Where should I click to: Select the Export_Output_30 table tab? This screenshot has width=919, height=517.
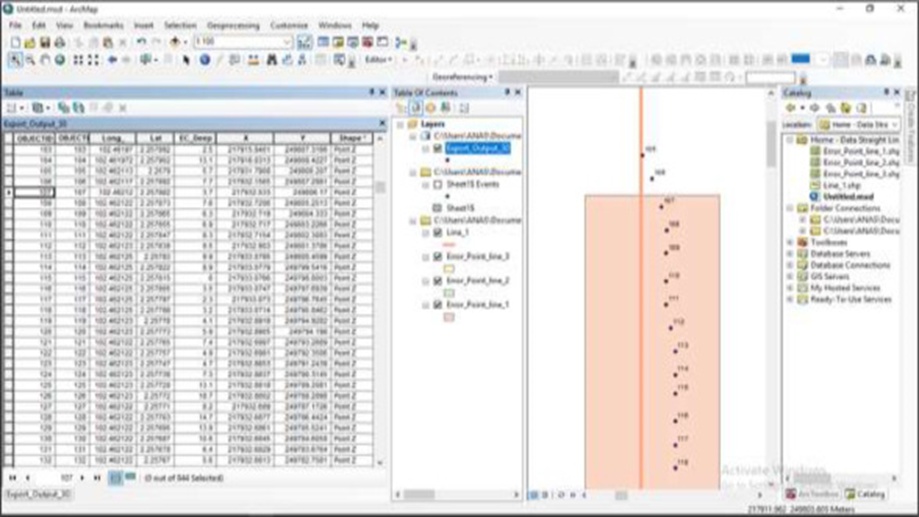38,494
